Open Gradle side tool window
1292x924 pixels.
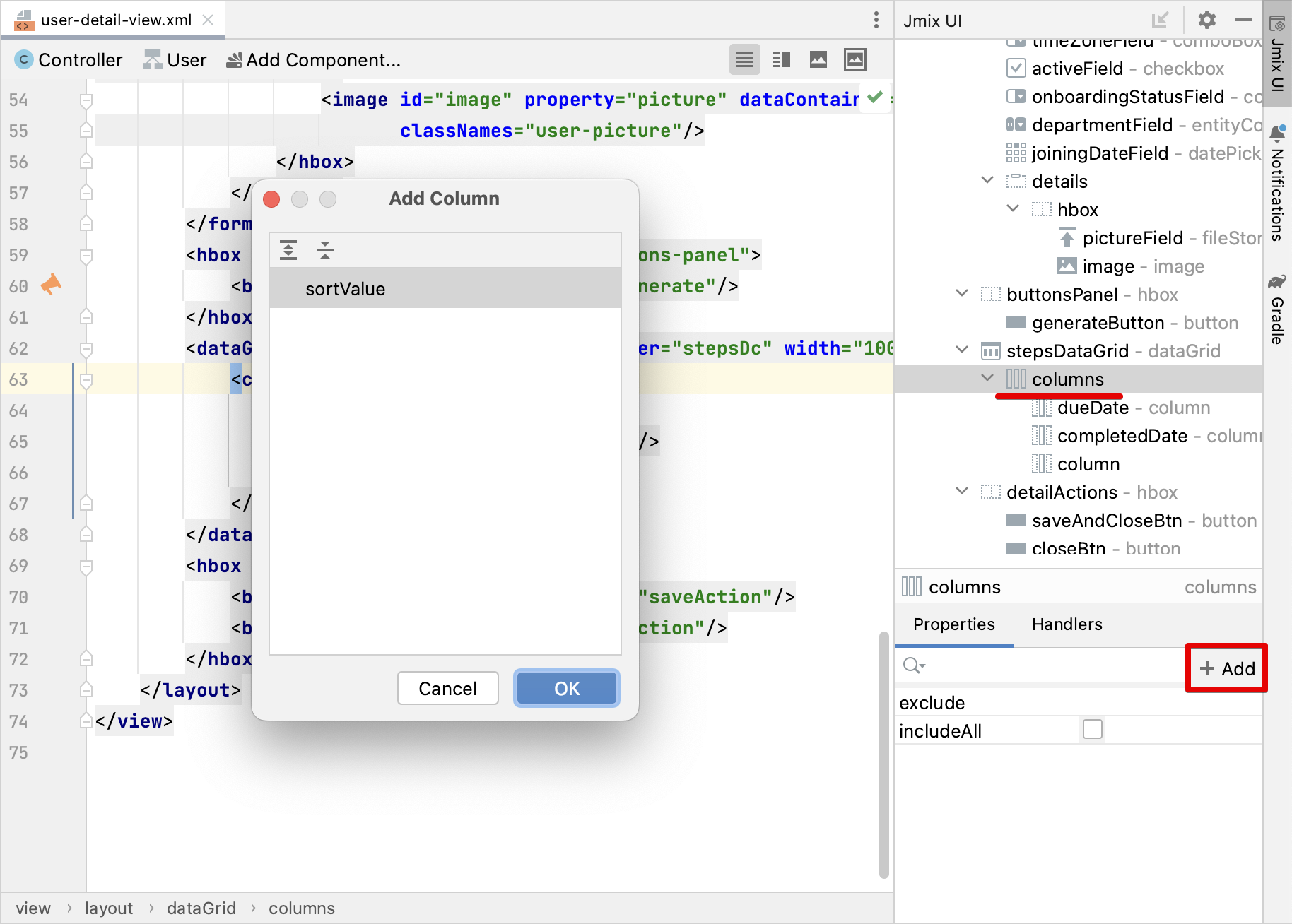tap(1277, 309)
